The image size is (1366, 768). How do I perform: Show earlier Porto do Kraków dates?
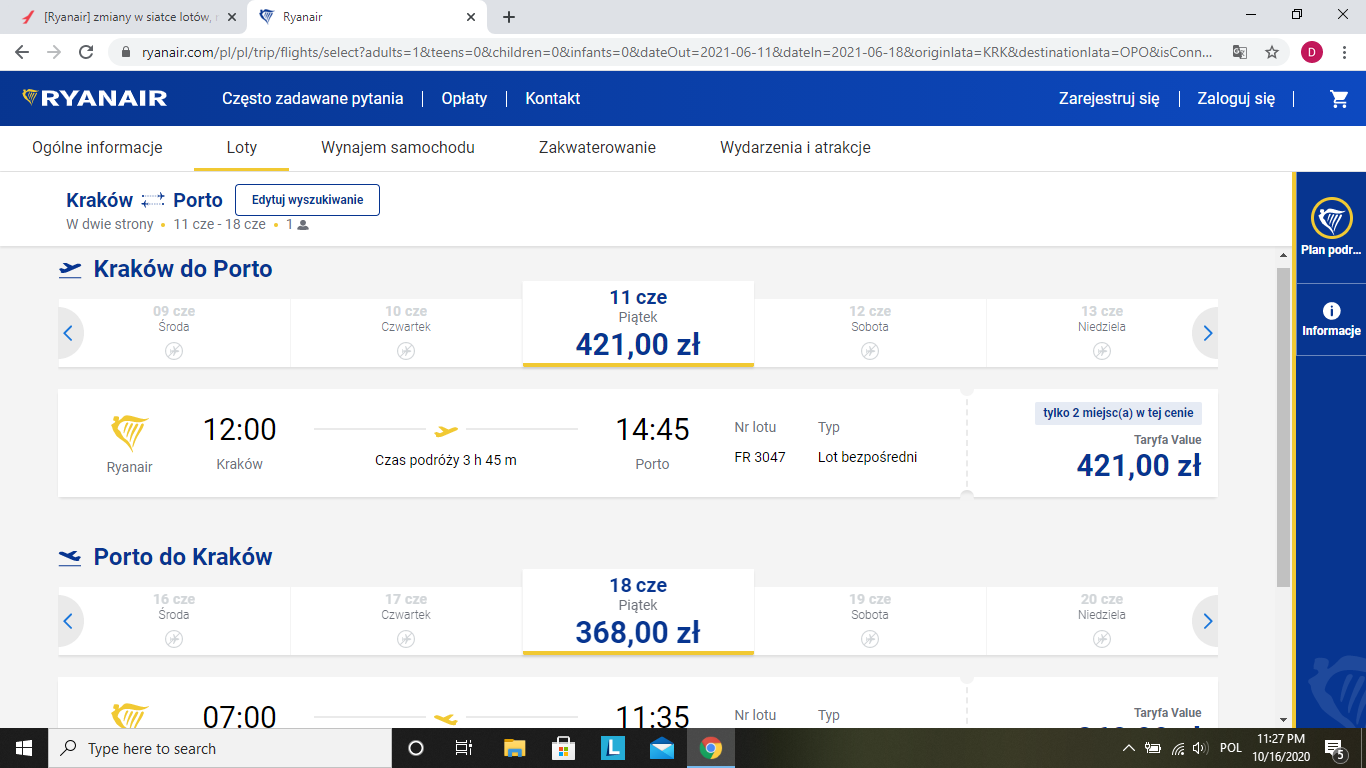(68, 621)
